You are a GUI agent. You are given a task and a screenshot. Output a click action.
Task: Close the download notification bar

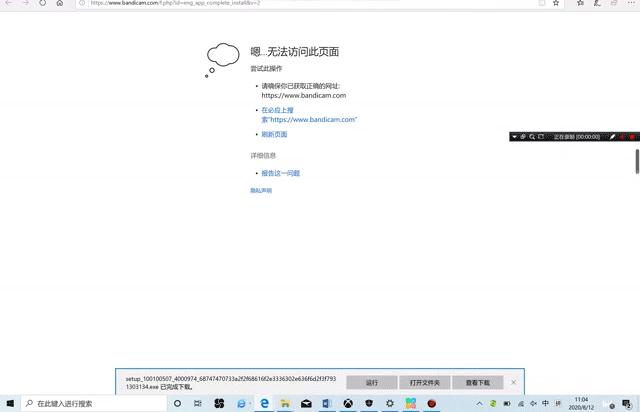click(x=513, y=383)
